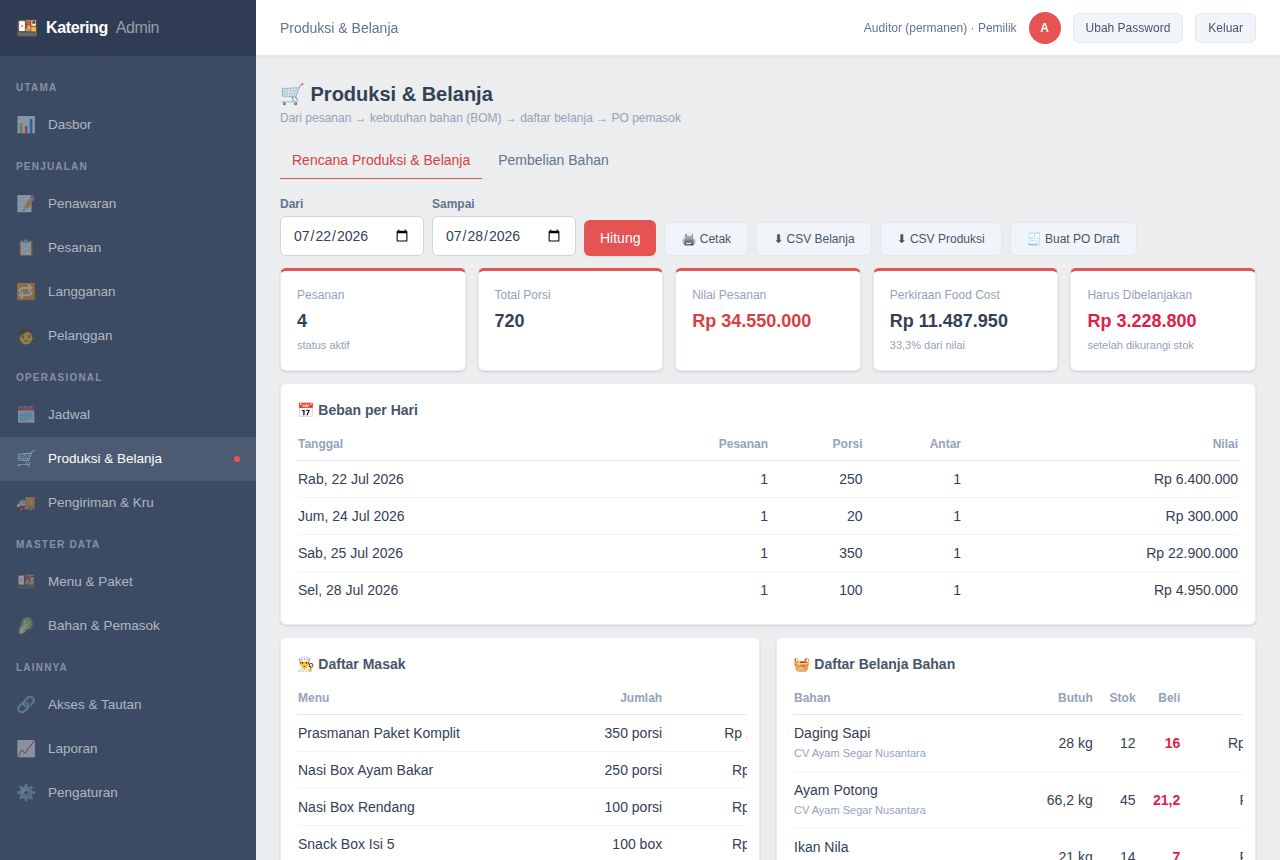Click value Rp 22.900.000 in Nilai column

[1192, 553]
